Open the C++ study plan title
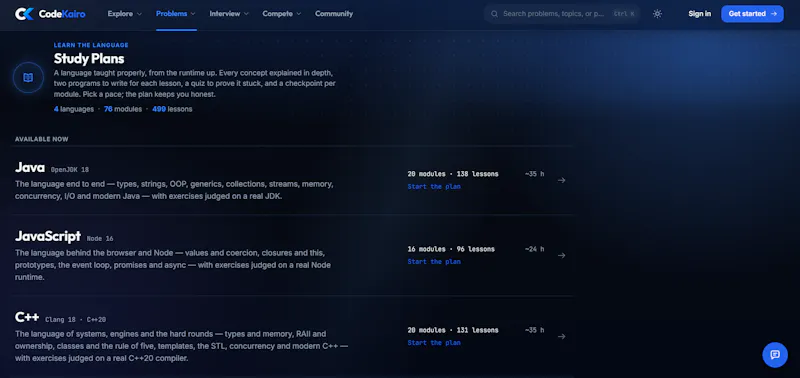 coord(27,317)
